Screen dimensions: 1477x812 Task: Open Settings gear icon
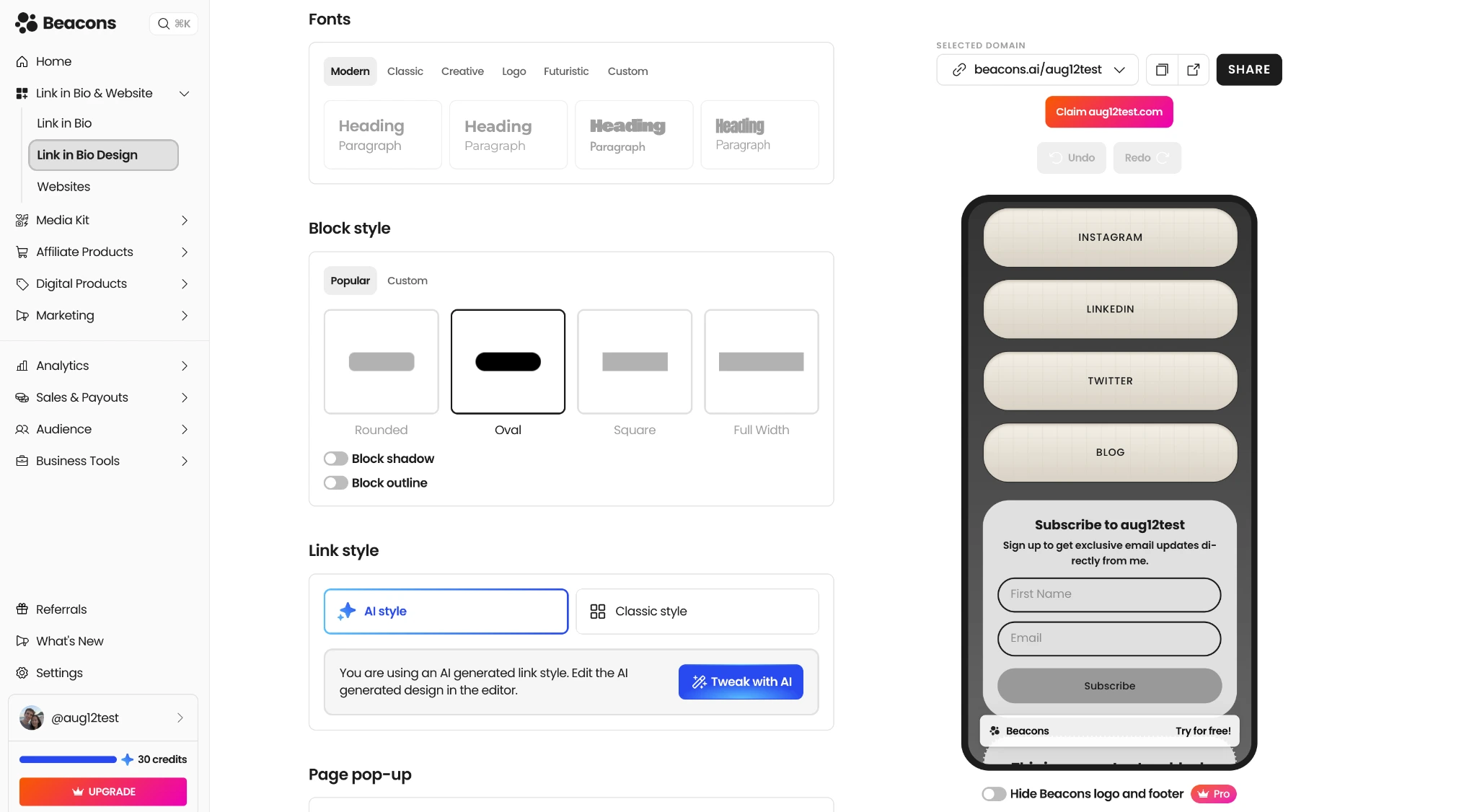22,673
